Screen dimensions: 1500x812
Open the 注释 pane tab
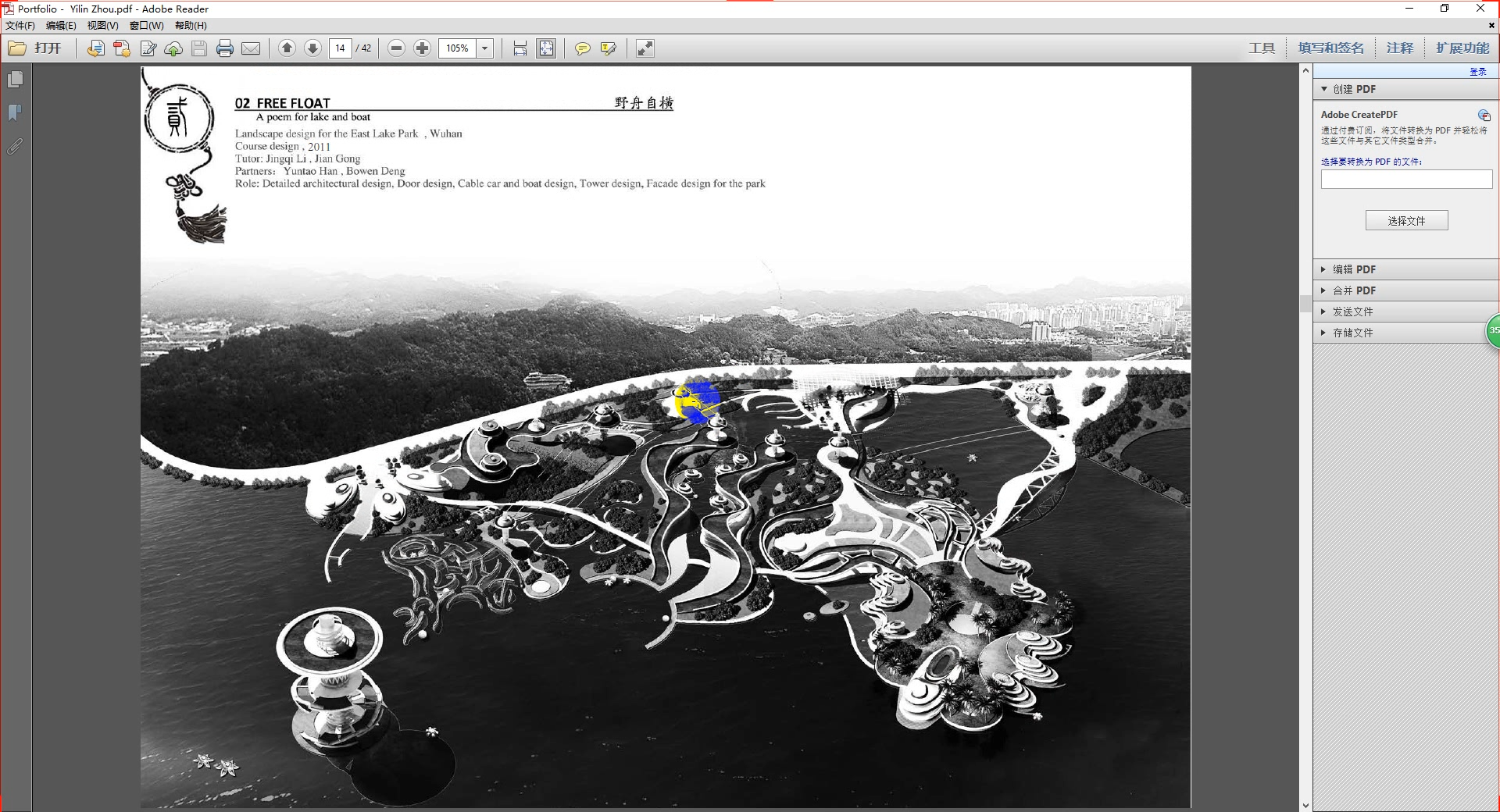coord(1400,48)
